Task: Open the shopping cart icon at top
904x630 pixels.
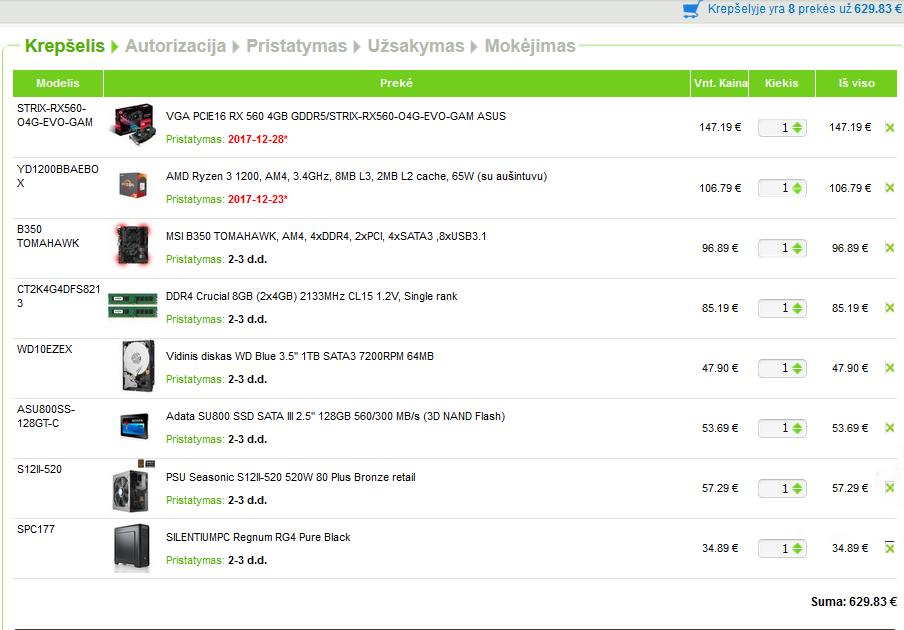Action: click(x=692, y=9)
